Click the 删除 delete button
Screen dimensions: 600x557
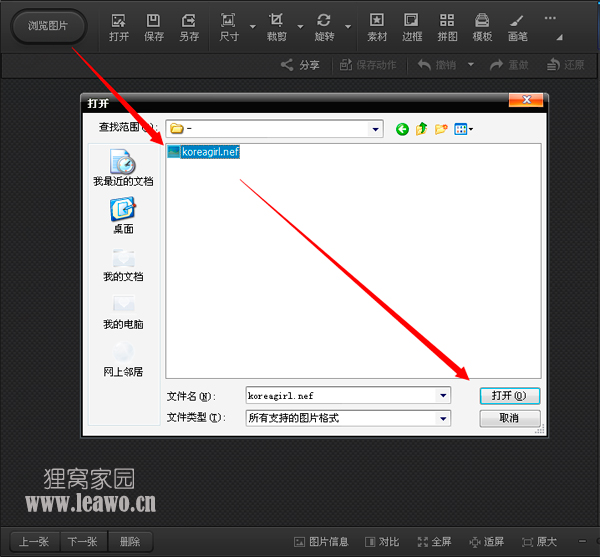pos(130,541)
